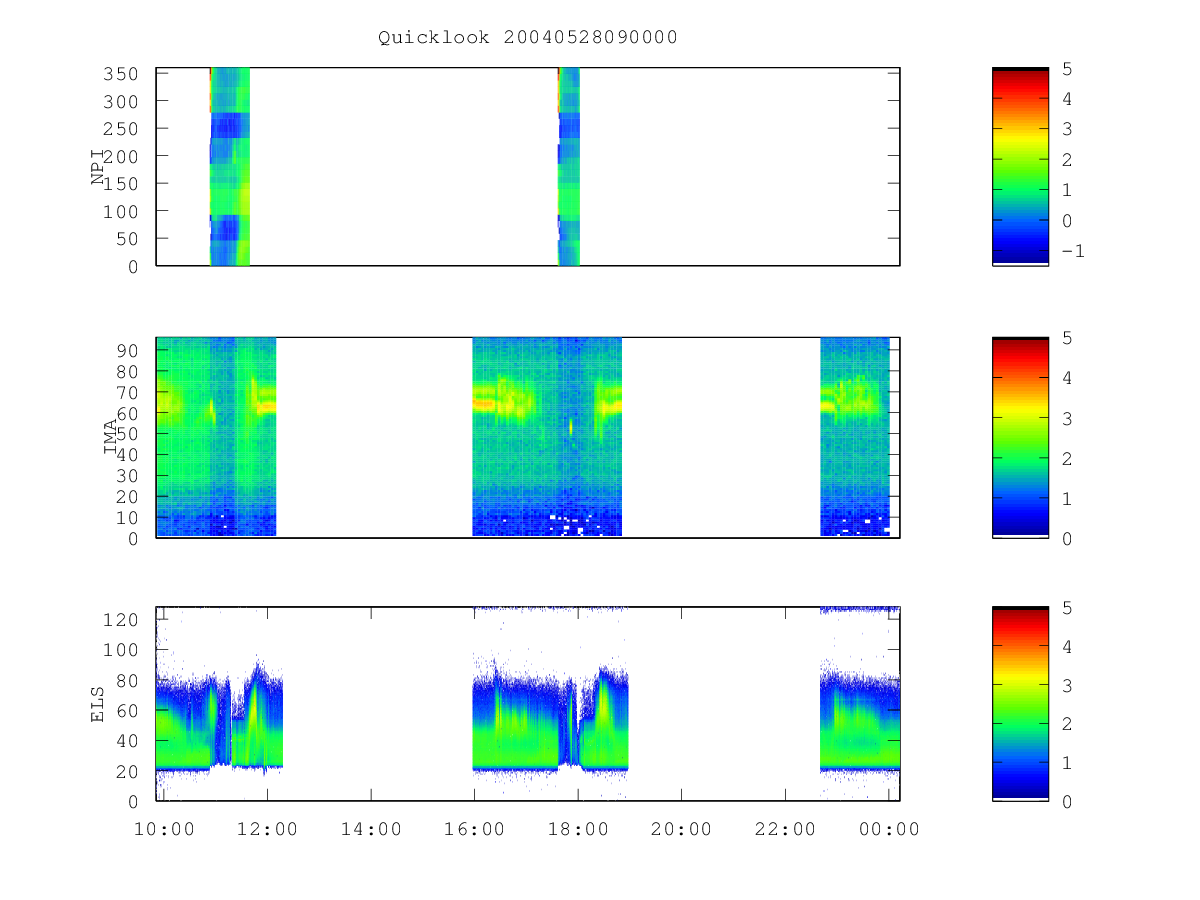Click the 22:00 time axis label

pos(785,829)
